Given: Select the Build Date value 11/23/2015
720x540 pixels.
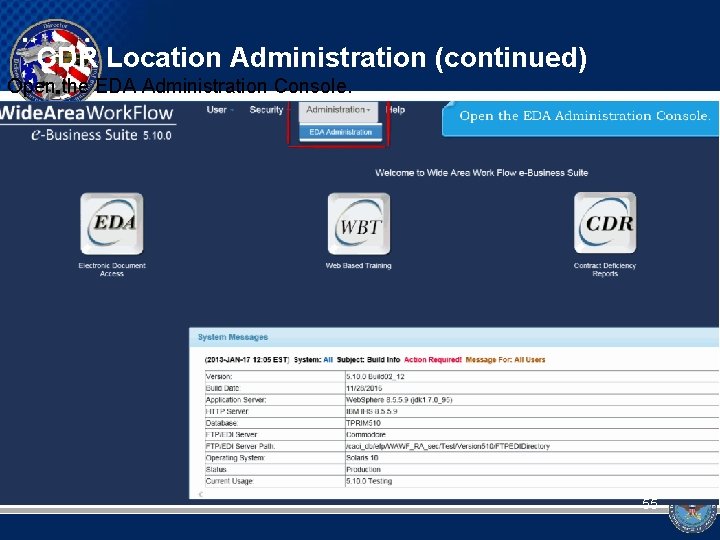Looking at the screenshot, I should coord(364,388).
